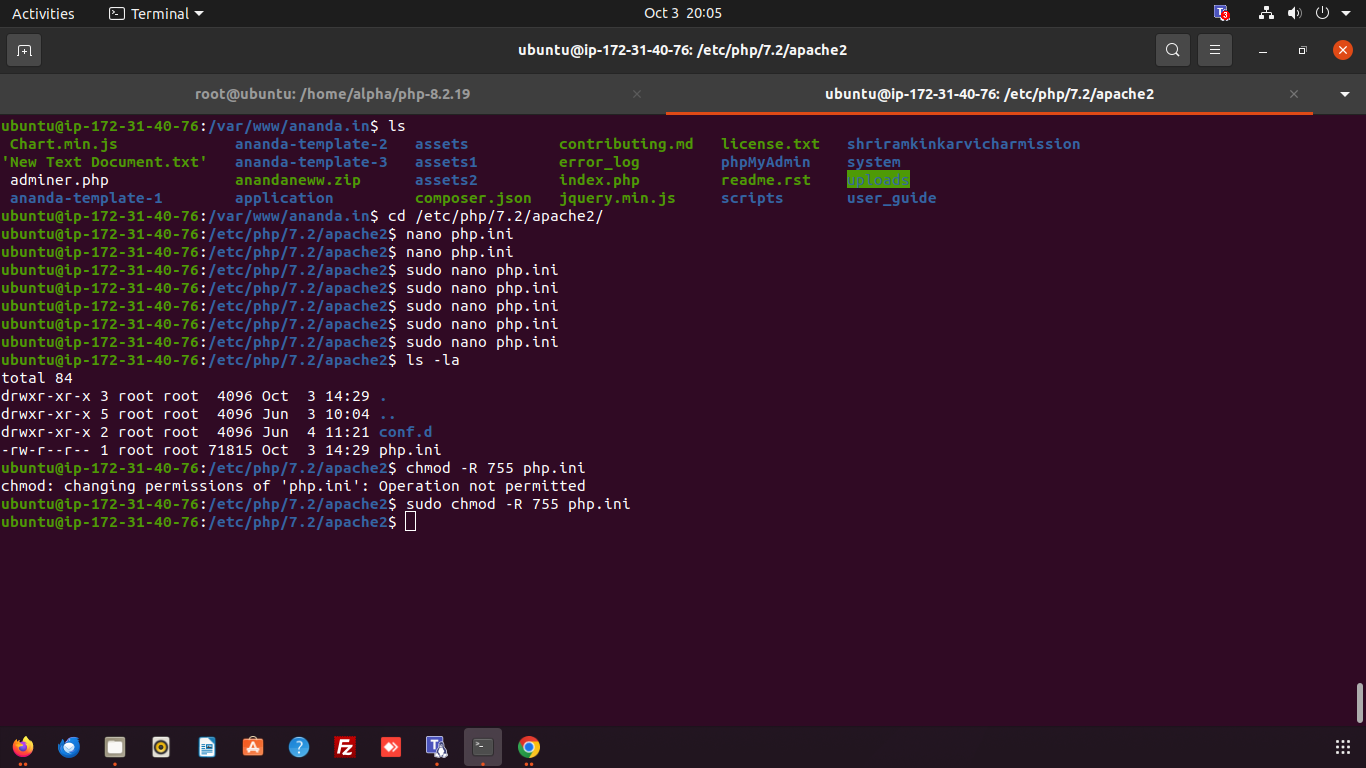Select the ubuntu@ip-172-31-40-76 apache2 tab
The image size is (1366, 768).
988,94
